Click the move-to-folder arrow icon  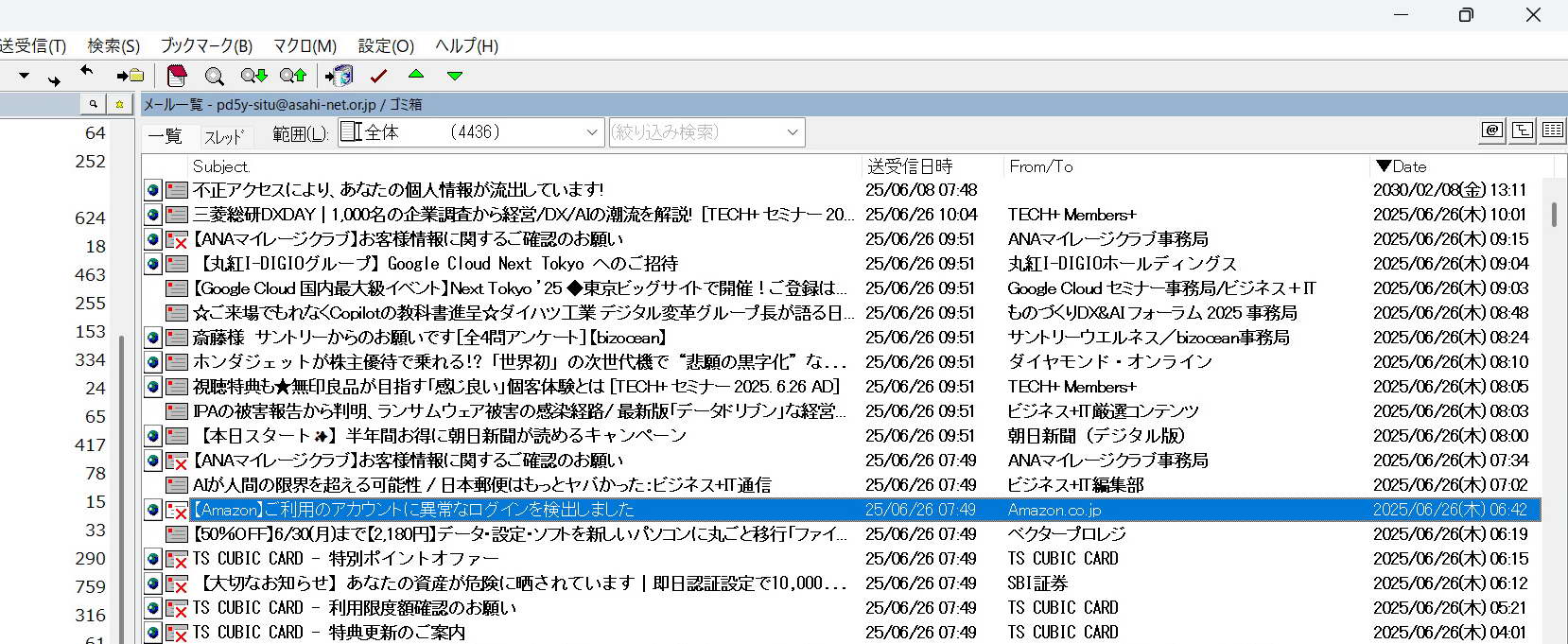[130, 76]
